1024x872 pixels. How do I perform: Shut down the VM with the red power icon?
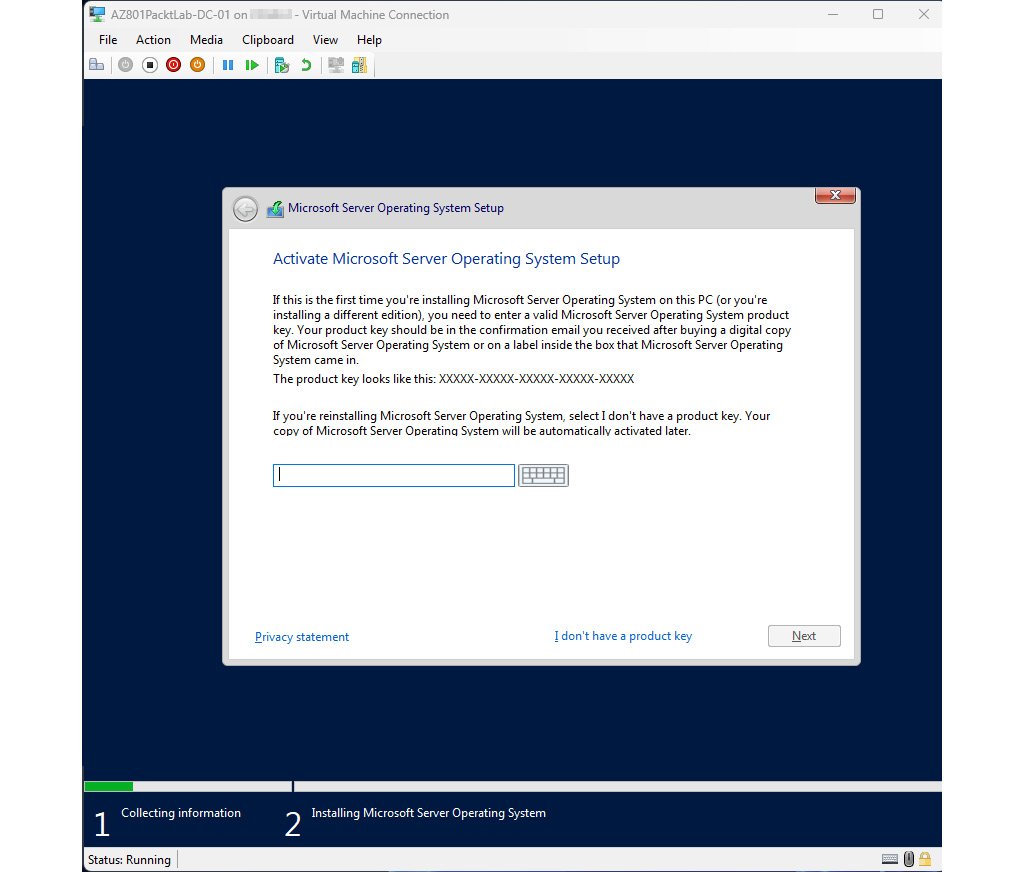173,65
